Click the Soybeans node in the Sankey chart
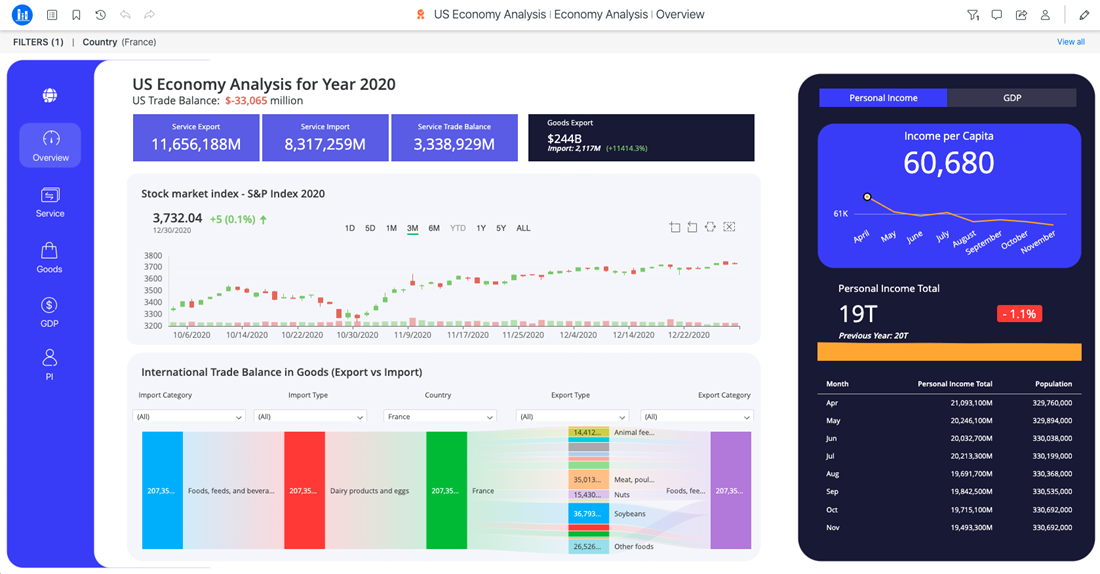The image size is (1100, 574). tap(590, 513)
